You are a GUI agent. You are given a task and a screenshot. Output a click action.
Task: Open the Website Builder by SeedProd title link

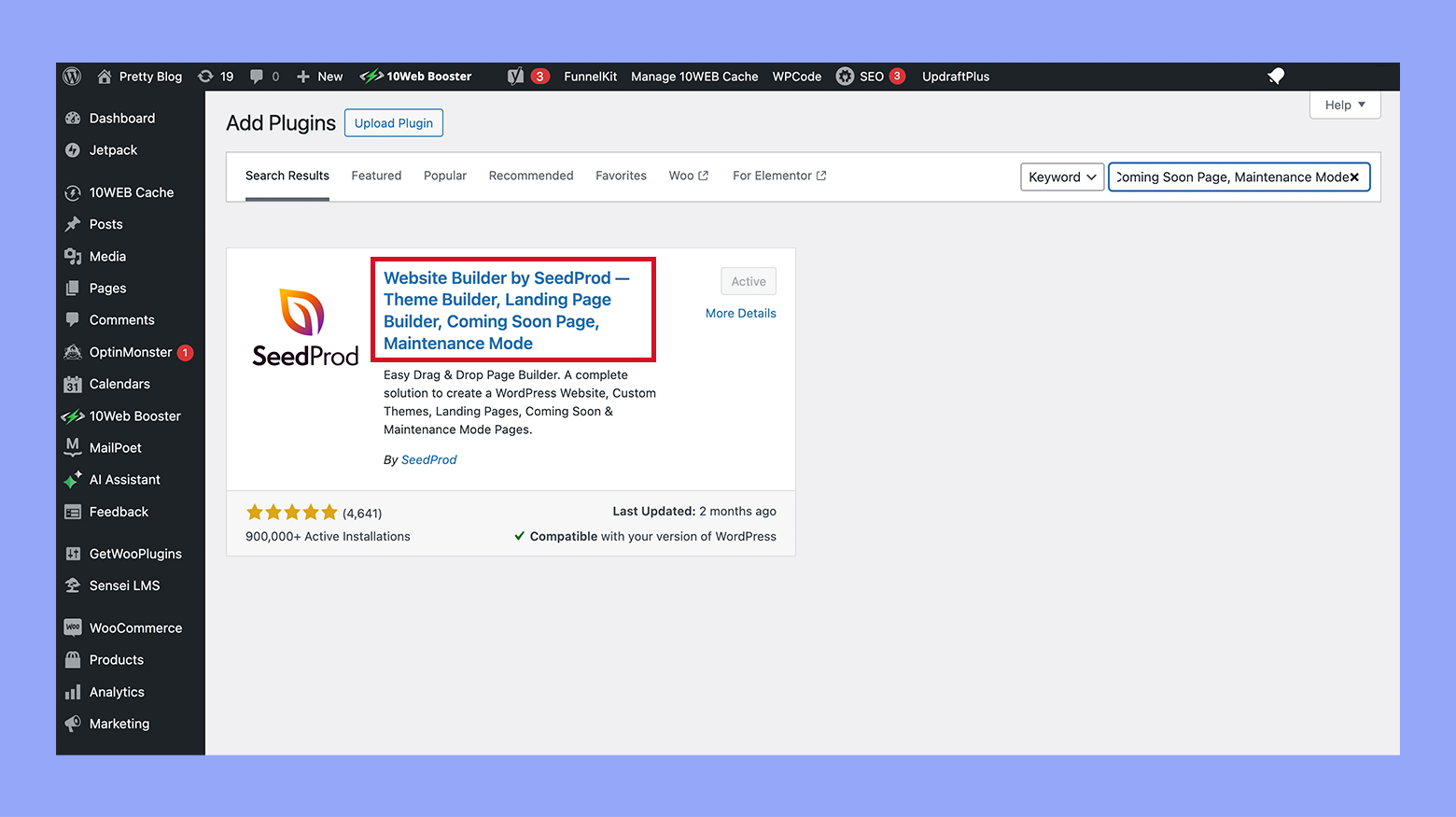click(506, 311)
